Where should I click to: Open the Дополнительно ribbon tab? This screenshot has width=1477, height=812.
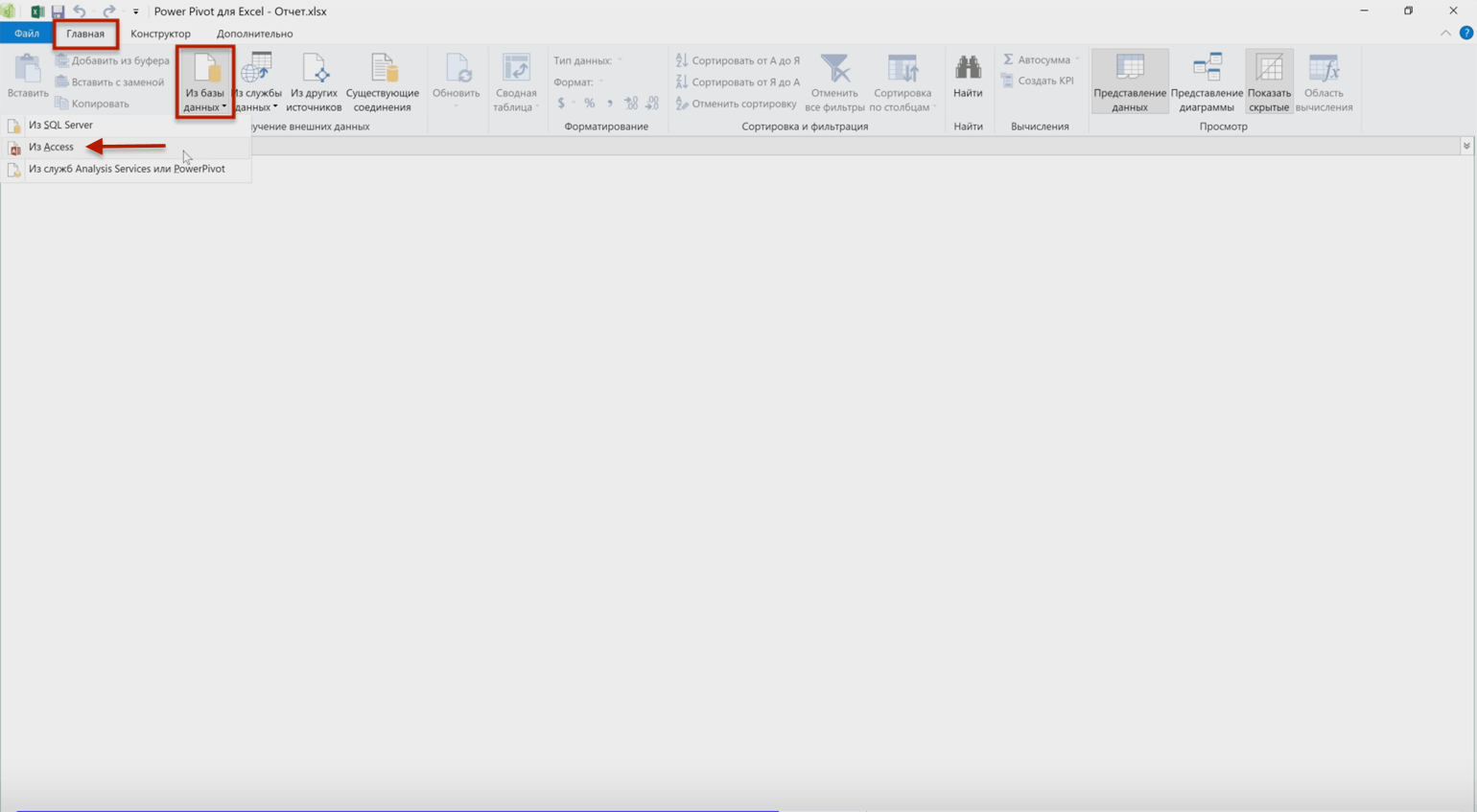tap(254, 34)
